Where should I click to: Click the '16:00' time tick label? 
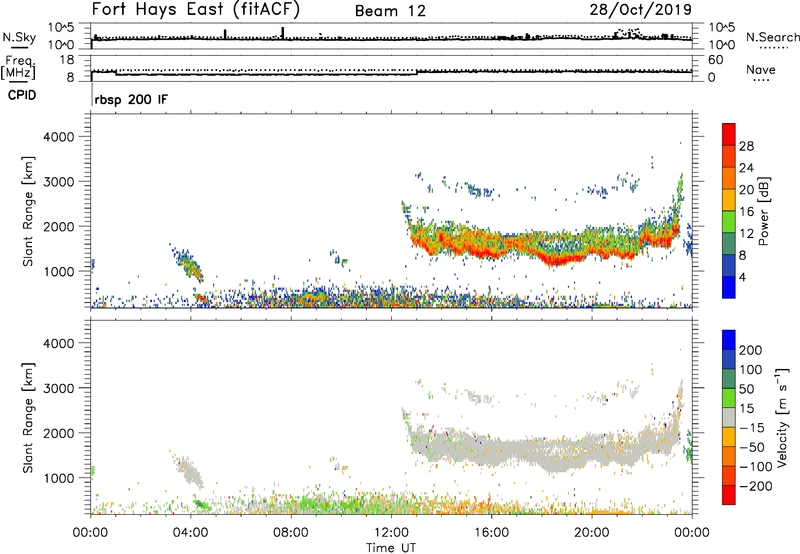(x=491, y=533)
